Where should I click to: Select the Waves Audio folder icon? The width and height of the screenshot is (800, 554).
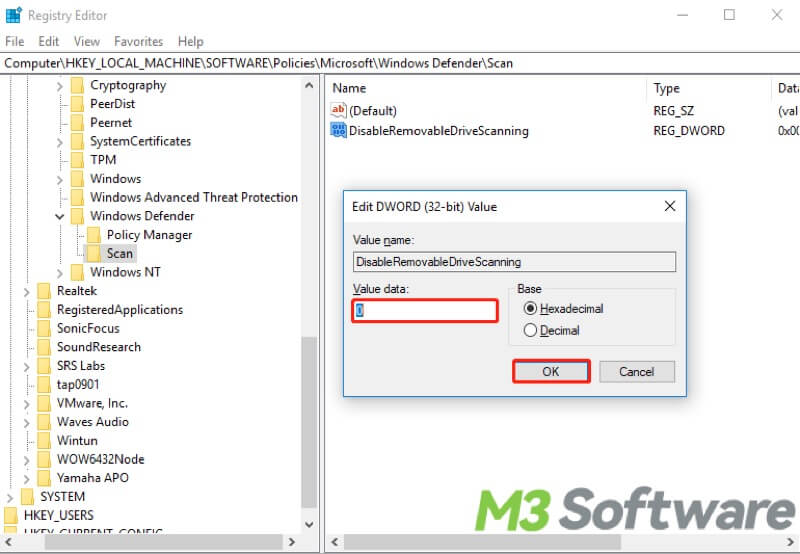click(x=44, y=422)
